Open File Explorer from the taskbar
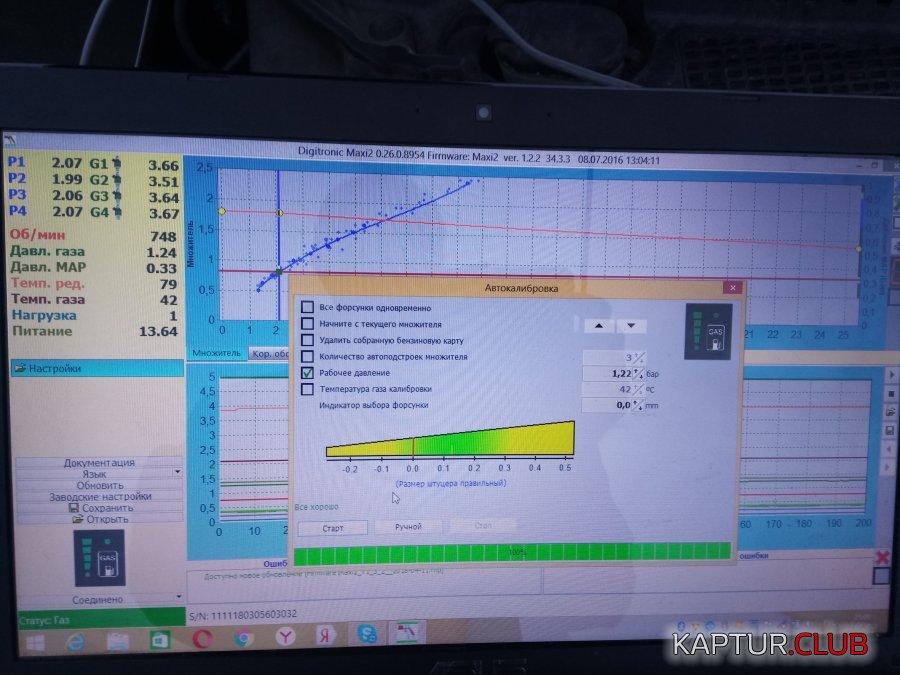This screenshot has width=900, height=675. point(117,641)
